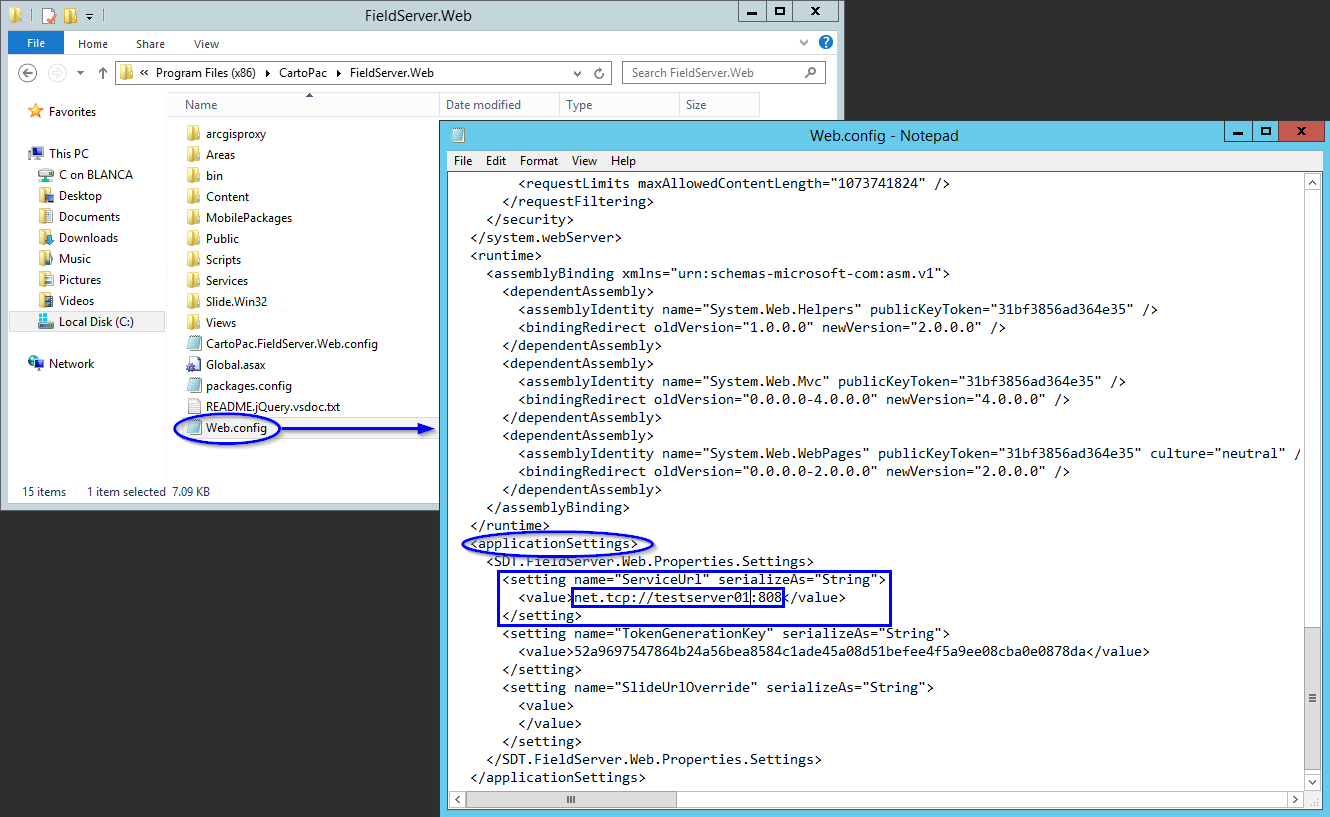The height and width of the screenshot is (817, 1330).
Task: Click the Back navigation arrow in Explorer
Action: [x=28, y=73]
